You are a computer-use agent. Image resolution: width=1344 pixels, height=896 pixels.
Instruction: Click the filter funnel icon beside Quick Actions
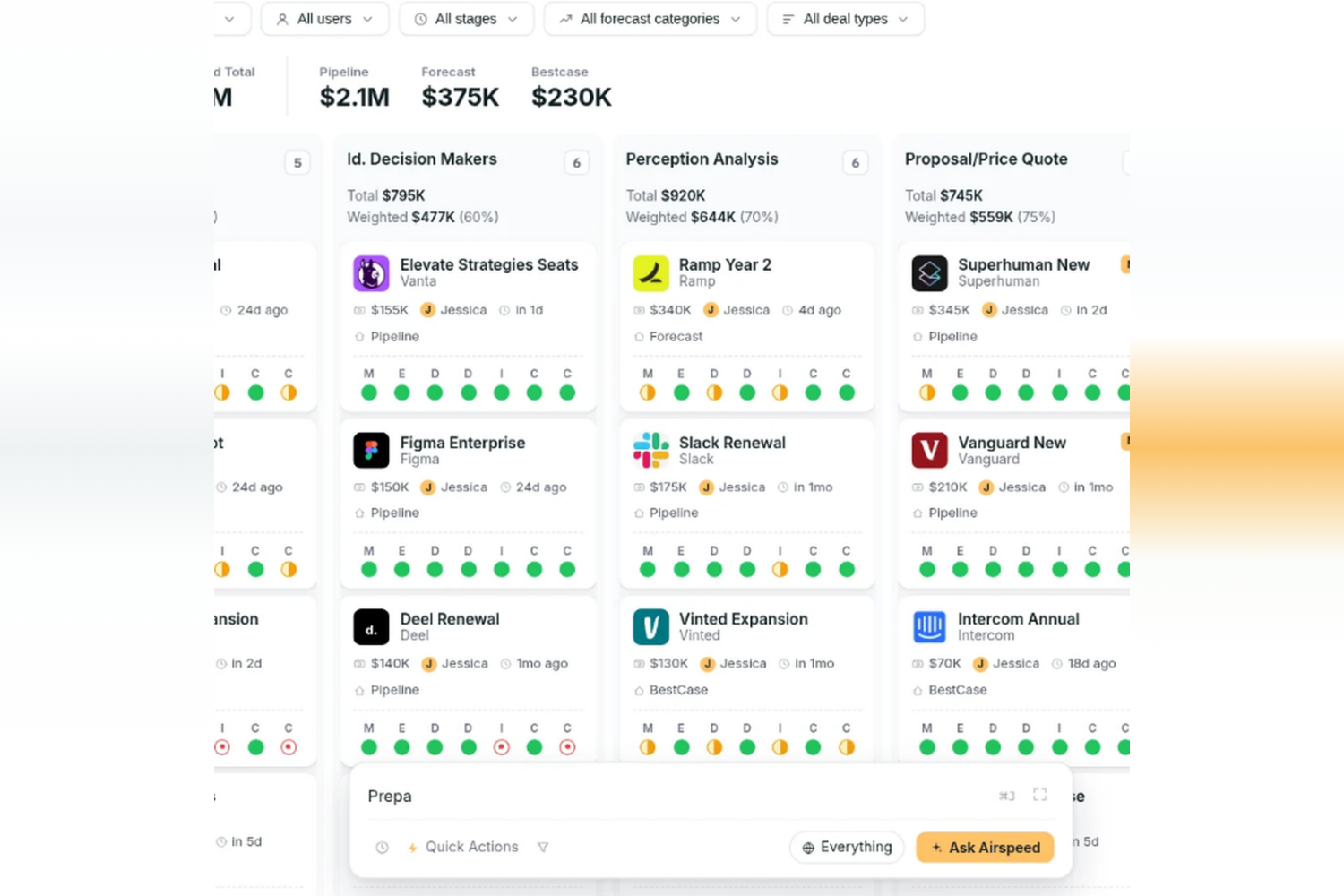click(x=542, y=848)
